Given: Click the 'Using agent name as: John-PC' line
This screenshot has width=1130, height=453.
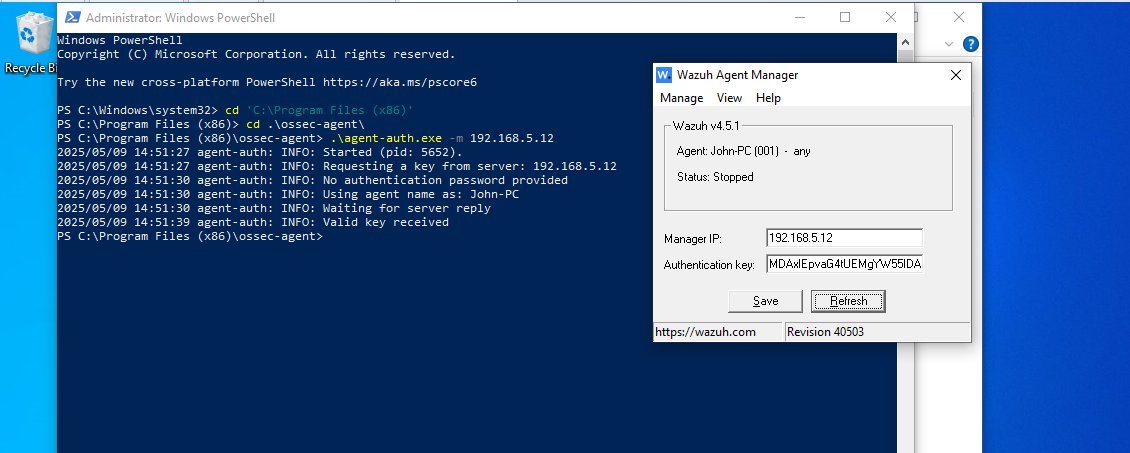Looking at the screenshot, I should [x=288, y=194].
